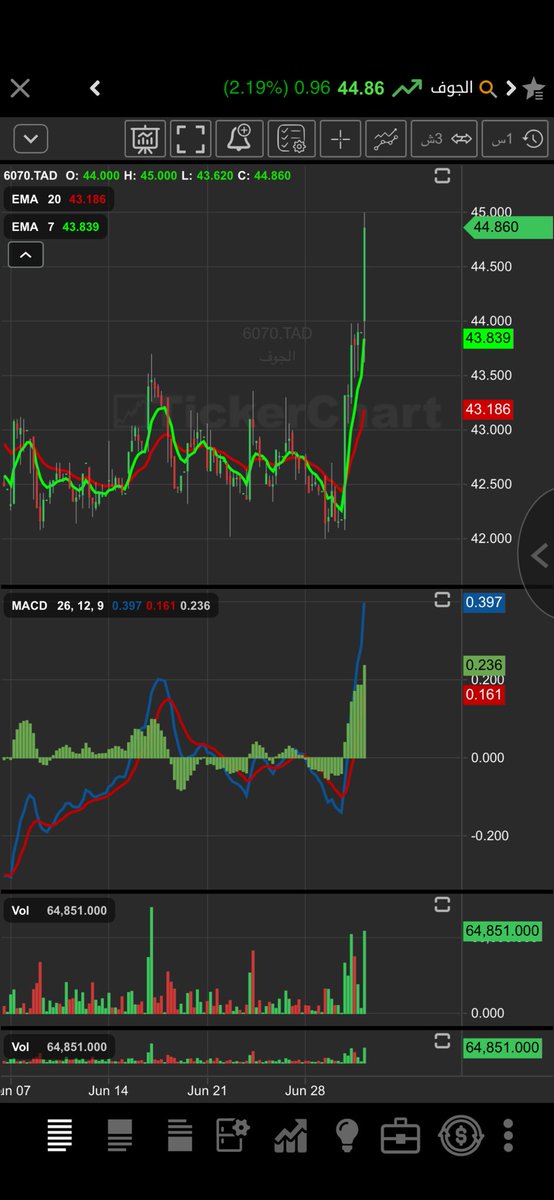
Task: Maximize the main price chart pane
Action: (441, 176)
